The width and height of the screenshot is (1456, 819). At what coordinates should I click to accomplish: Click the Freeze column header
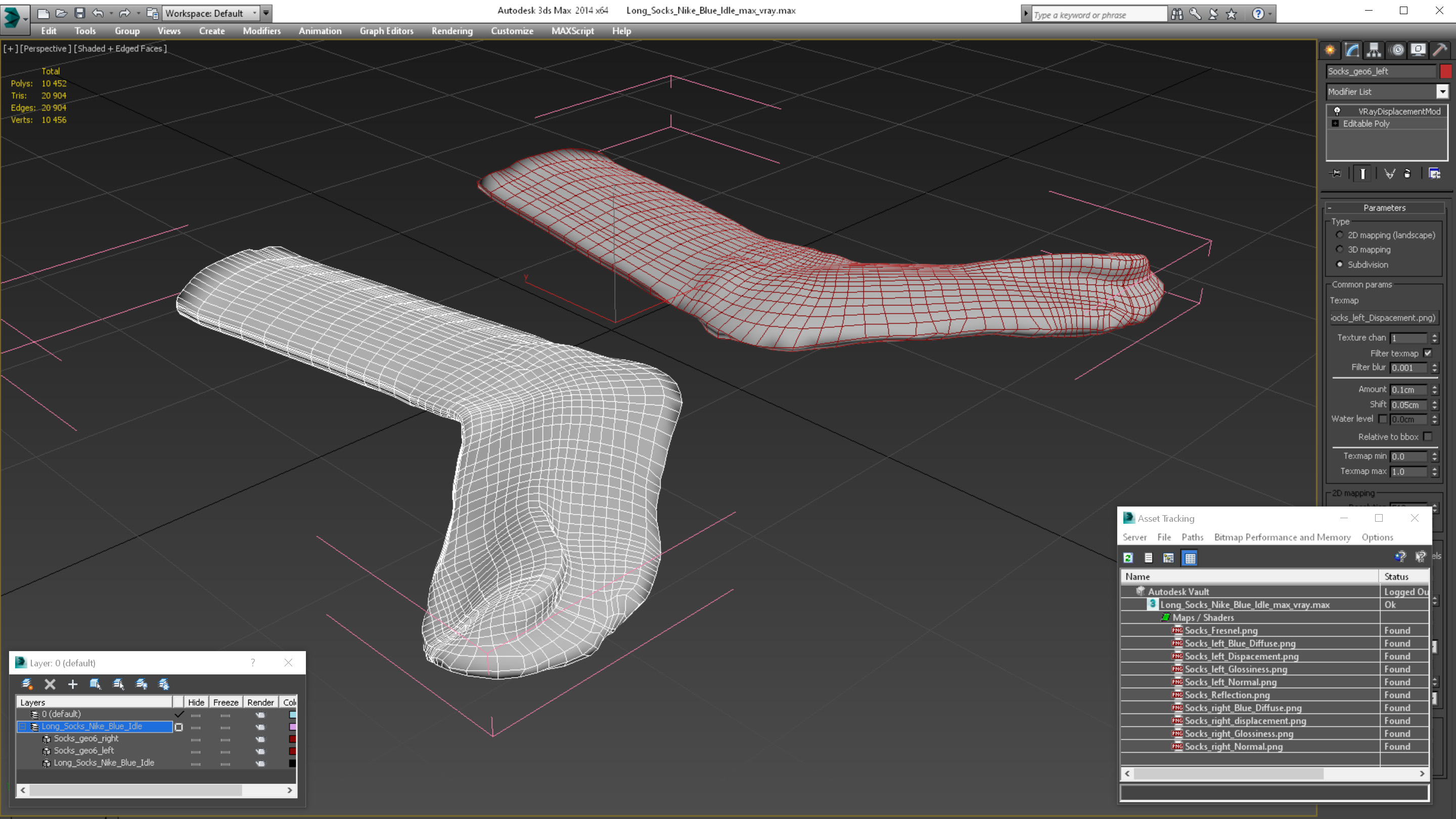(225, 702)
